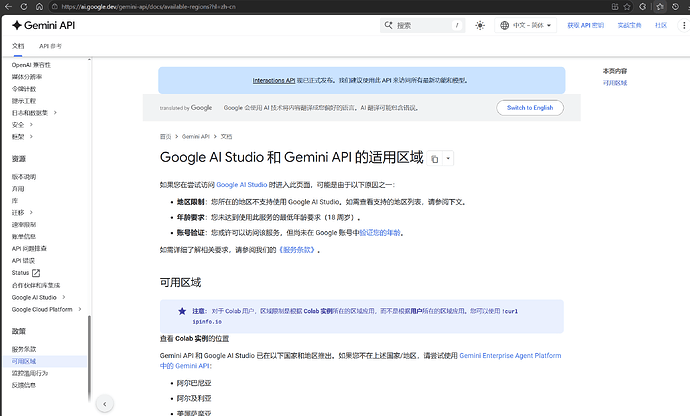Switch to the 文档 tab
Image resolution: width=690 pixels, height=416 pixels.
pyautogui.click(x=18, y=46)
